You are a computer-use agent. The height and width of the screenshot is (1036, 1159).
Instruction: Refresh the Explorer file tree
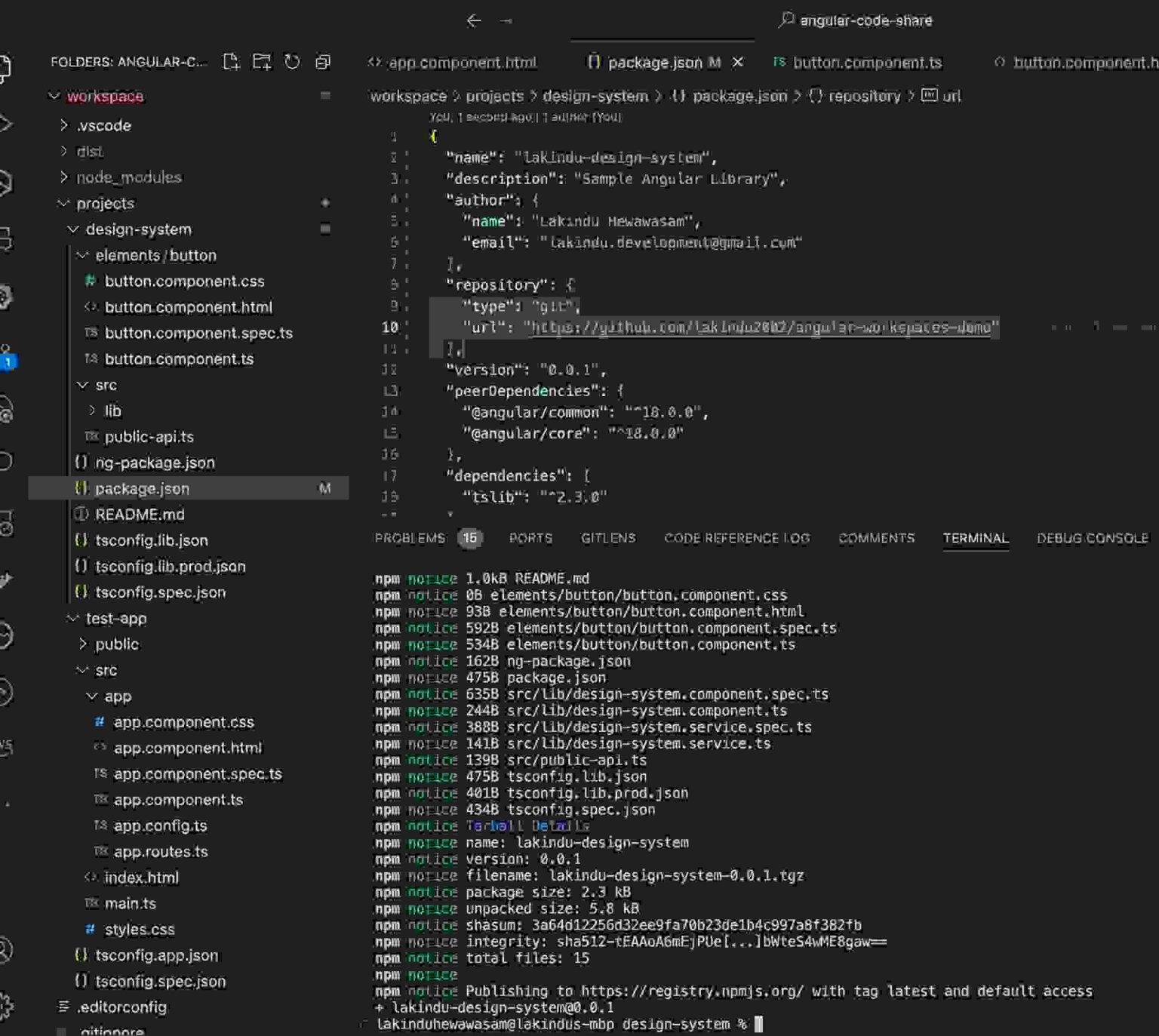pyautogui.click(x=294, y=63)
